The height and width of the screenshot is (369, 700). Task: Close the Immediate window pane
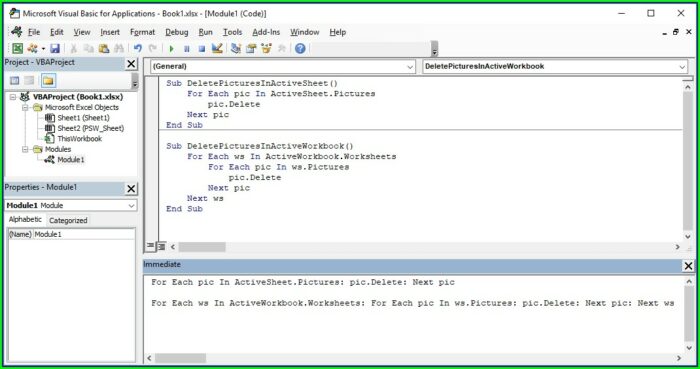click(688, 266)
